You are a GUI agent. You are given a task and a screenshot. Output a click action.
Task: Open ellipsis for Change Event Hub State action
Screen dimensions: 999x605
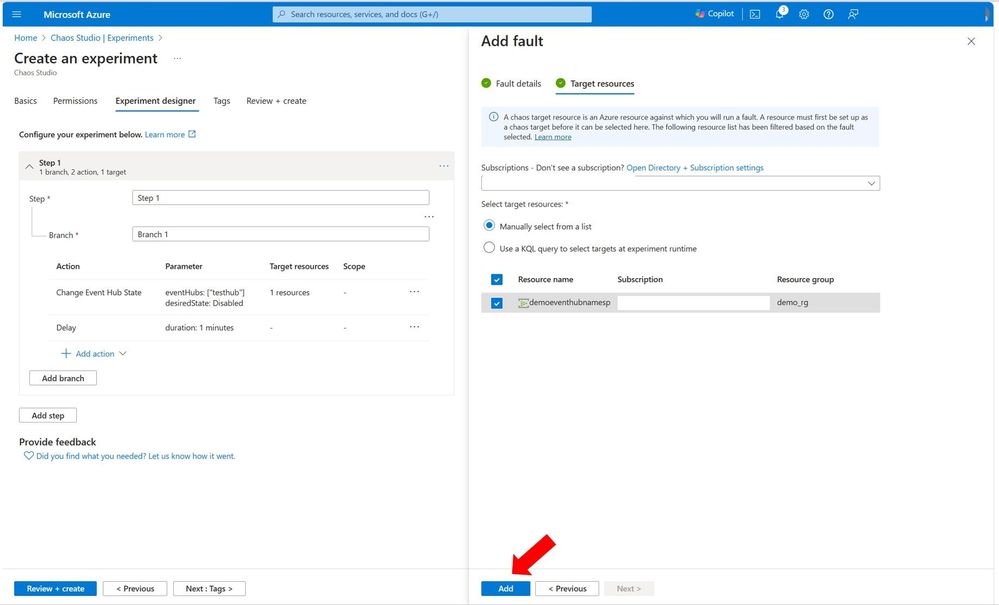point(414,292)
